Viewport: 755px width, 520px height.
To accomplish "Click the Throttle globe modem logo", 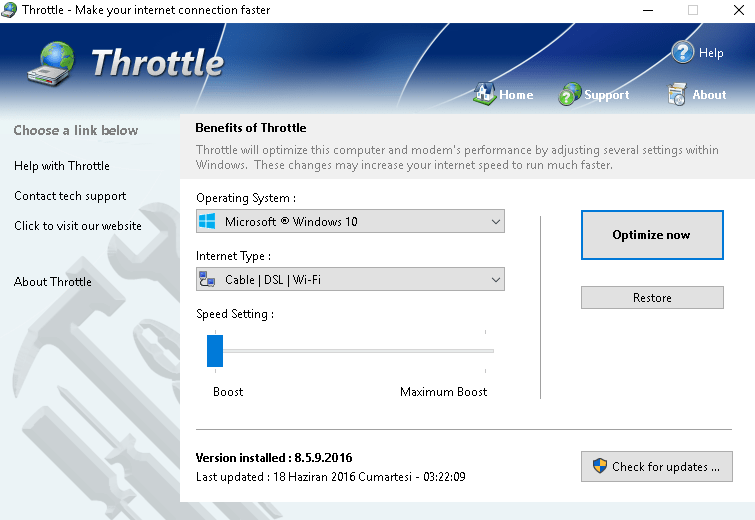I will click(52, 64).
